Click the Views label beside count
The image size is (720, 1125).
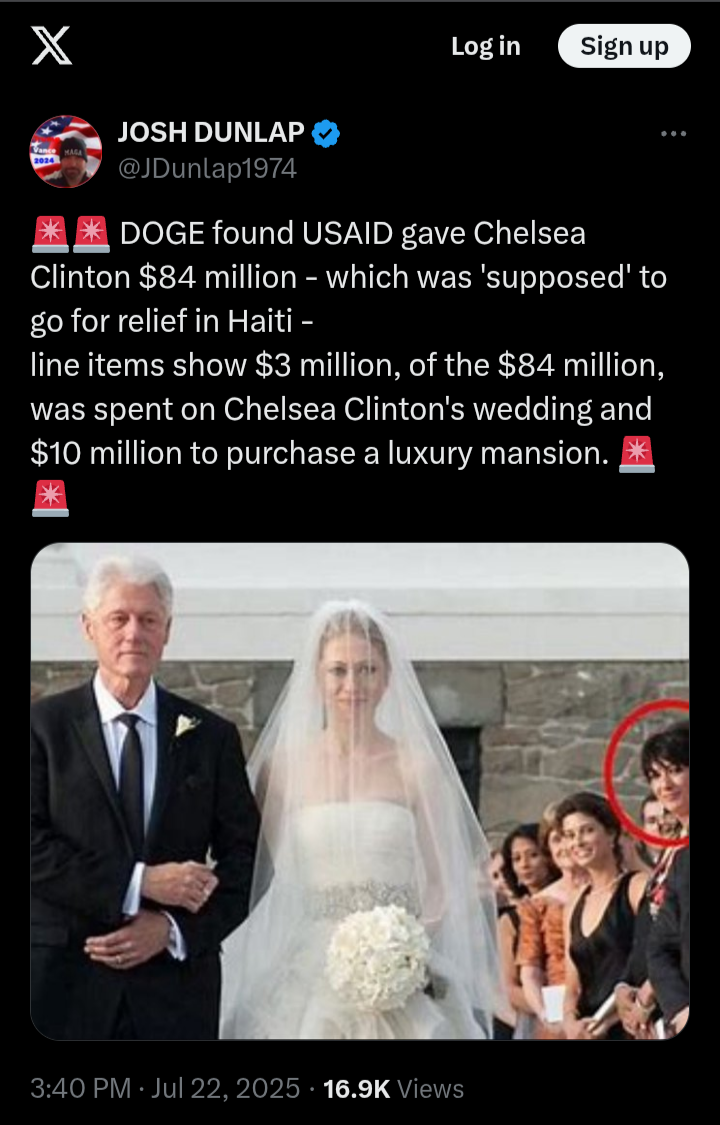click(430, 1089)
